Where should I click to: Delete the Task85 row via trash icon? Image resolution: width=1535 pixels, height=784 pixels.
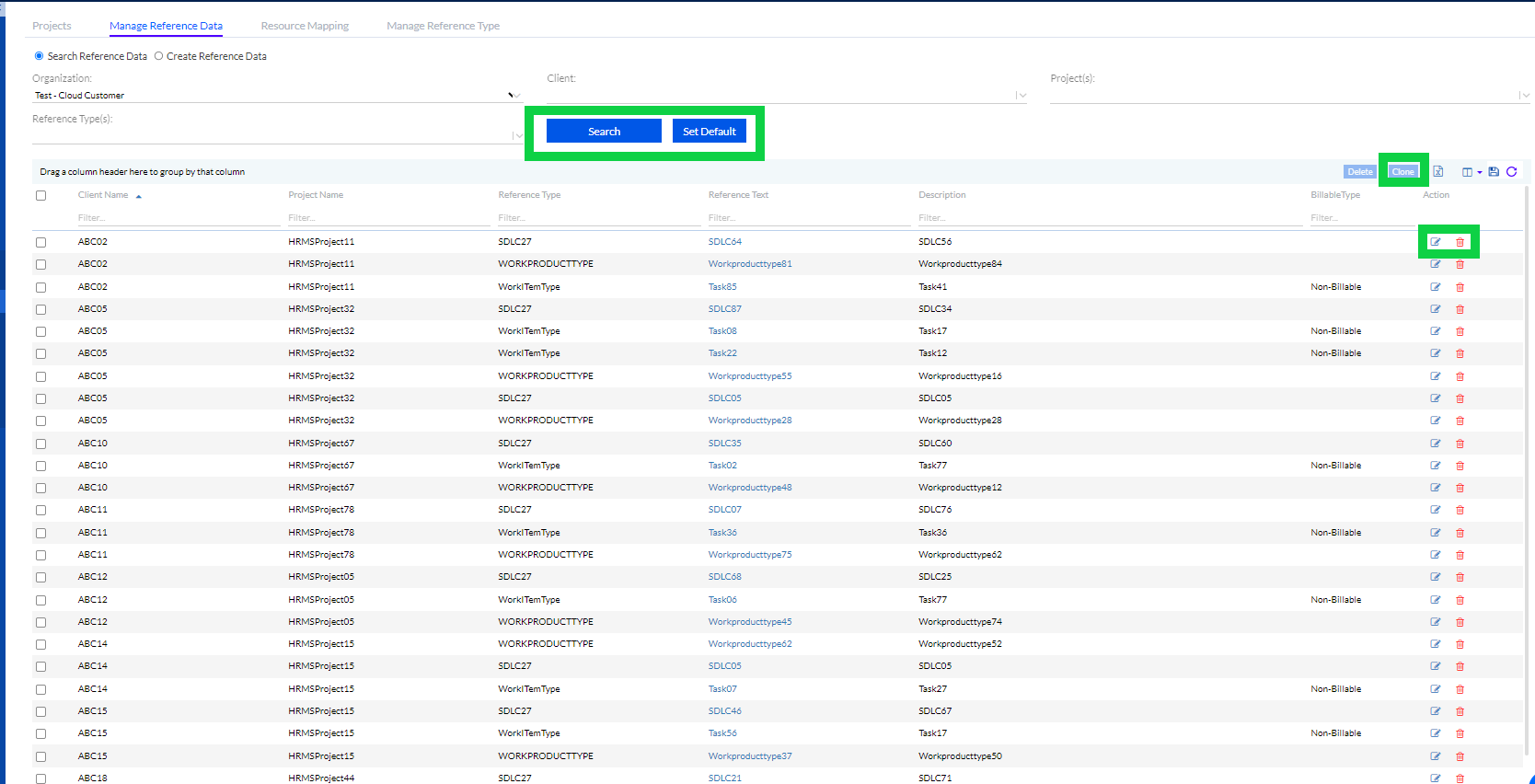coord(1460,287)
